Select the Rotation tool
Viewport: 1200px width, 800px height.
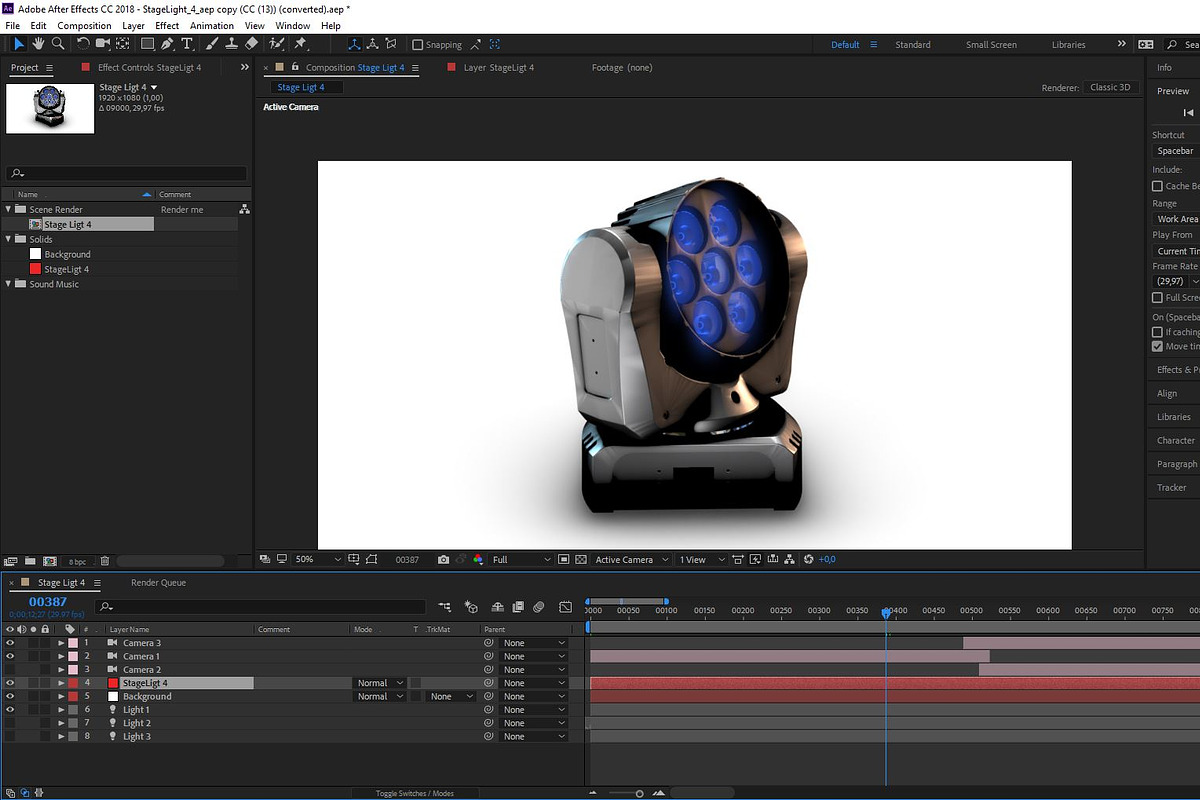[83, 44]
